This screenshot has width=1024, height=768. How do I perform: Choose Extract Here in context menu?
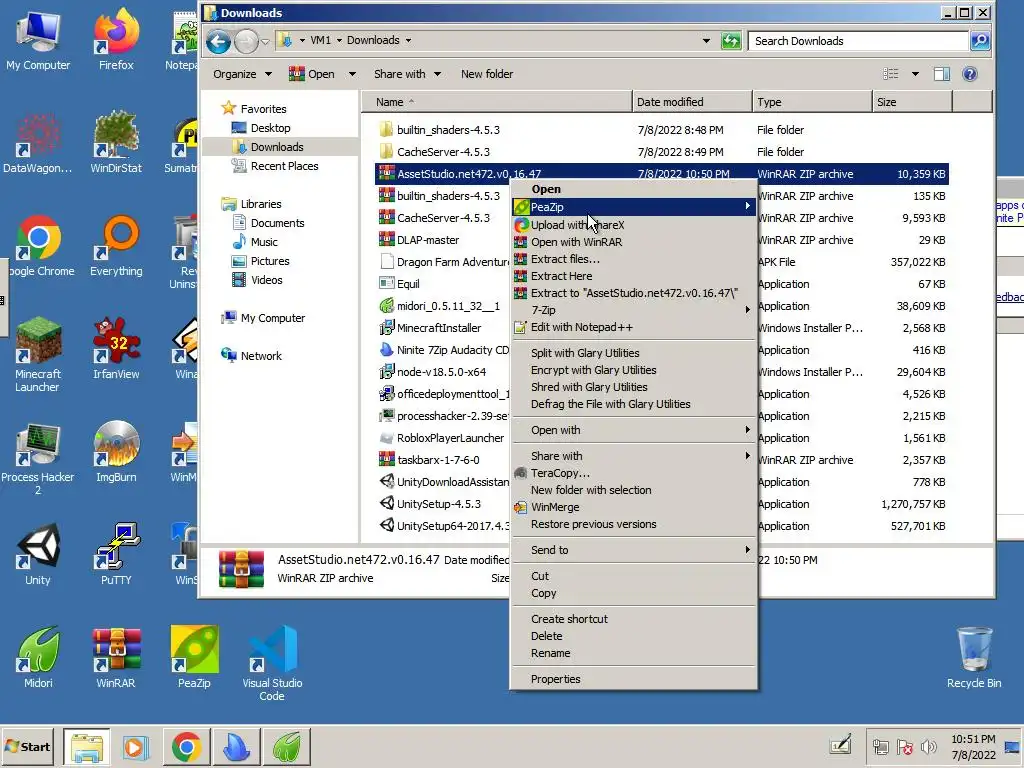coord(633,276)
